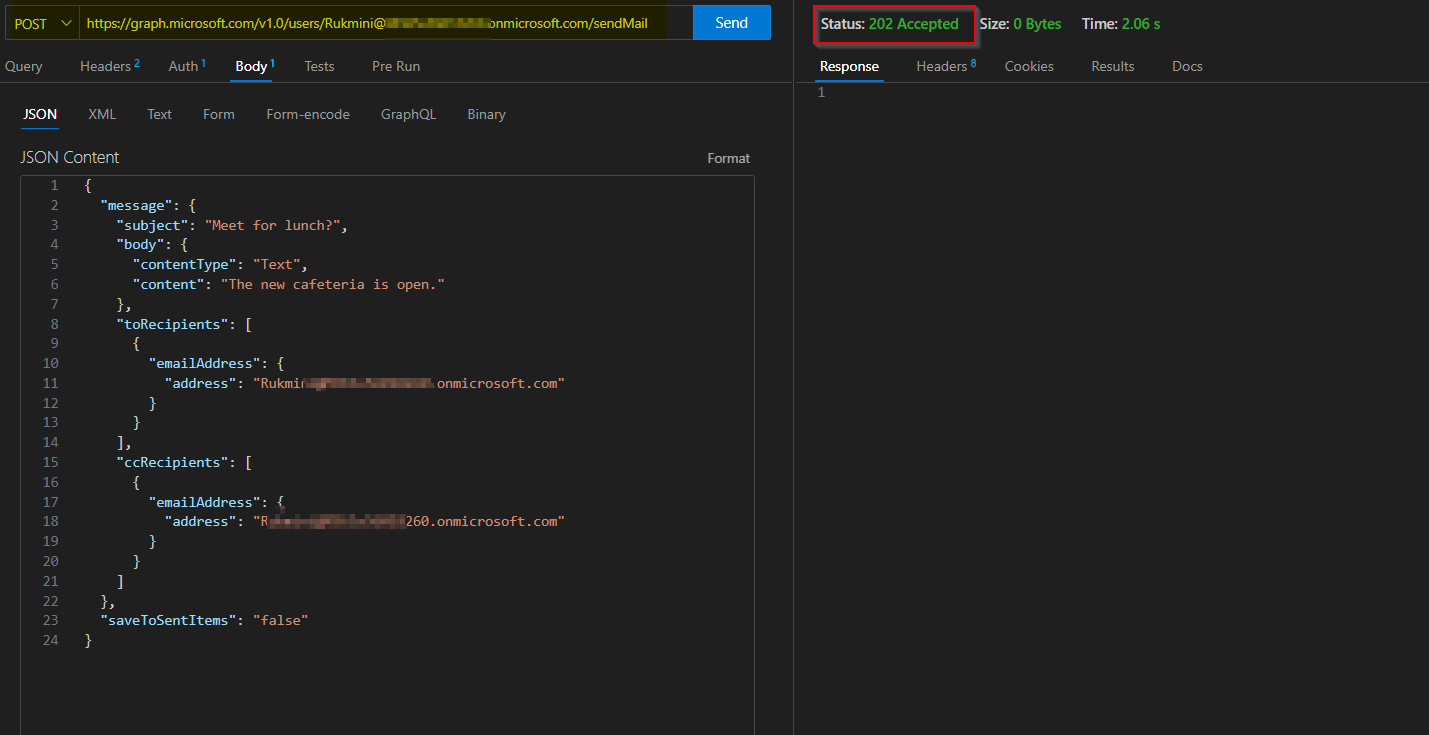Select the Form-encode body type
1429x735 pixels.
click(x=308, y=114)
